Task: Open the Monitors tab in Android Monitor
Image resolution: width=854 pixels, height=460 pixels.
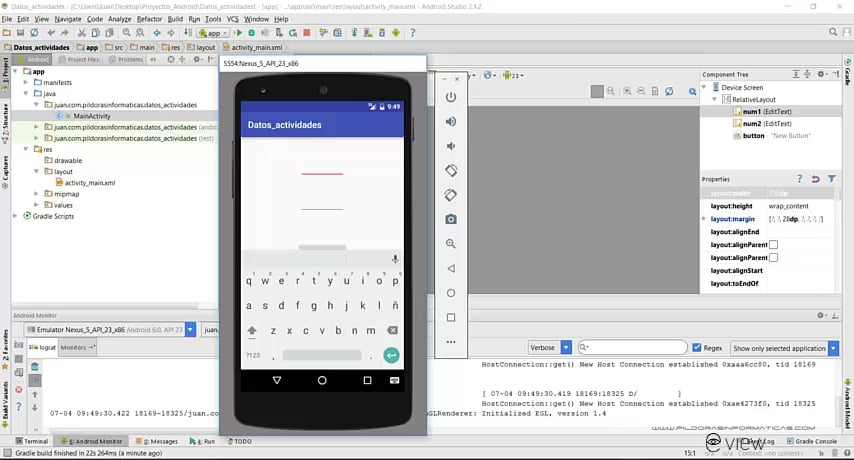Action: coord(77,347)
